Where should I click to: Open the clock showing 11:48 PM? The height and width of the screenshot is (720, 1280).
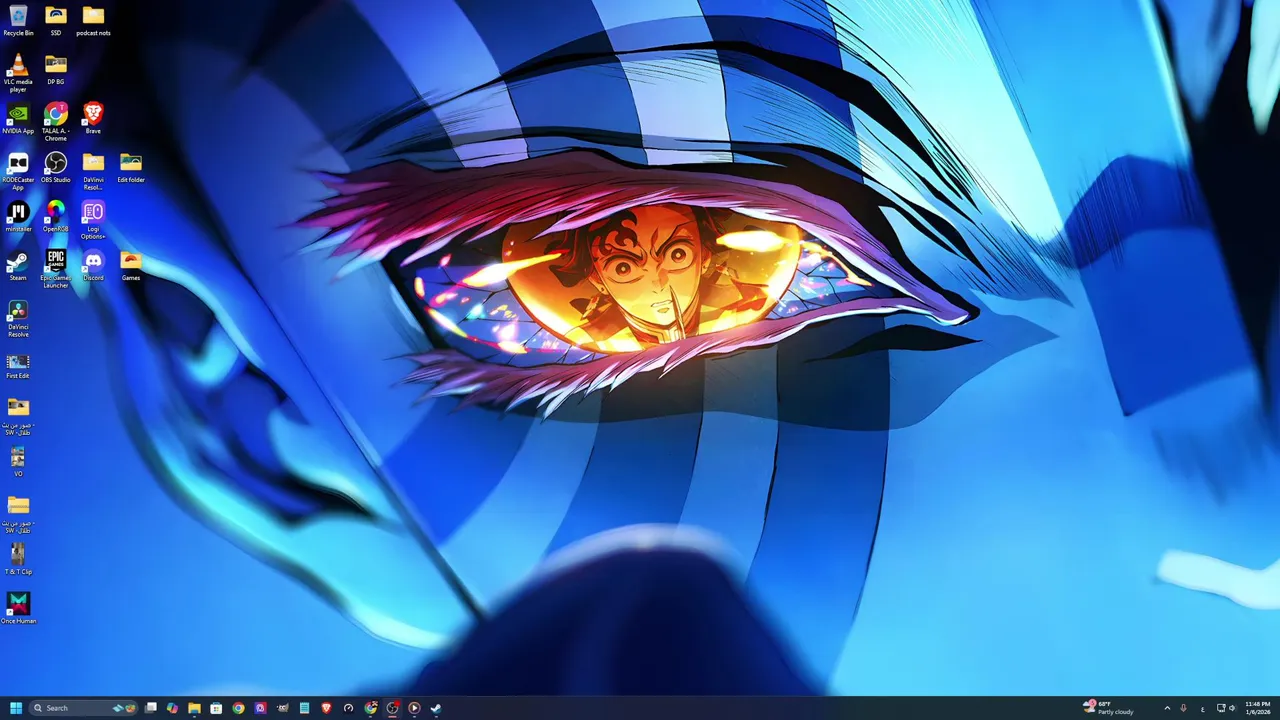pos(1258,708)
